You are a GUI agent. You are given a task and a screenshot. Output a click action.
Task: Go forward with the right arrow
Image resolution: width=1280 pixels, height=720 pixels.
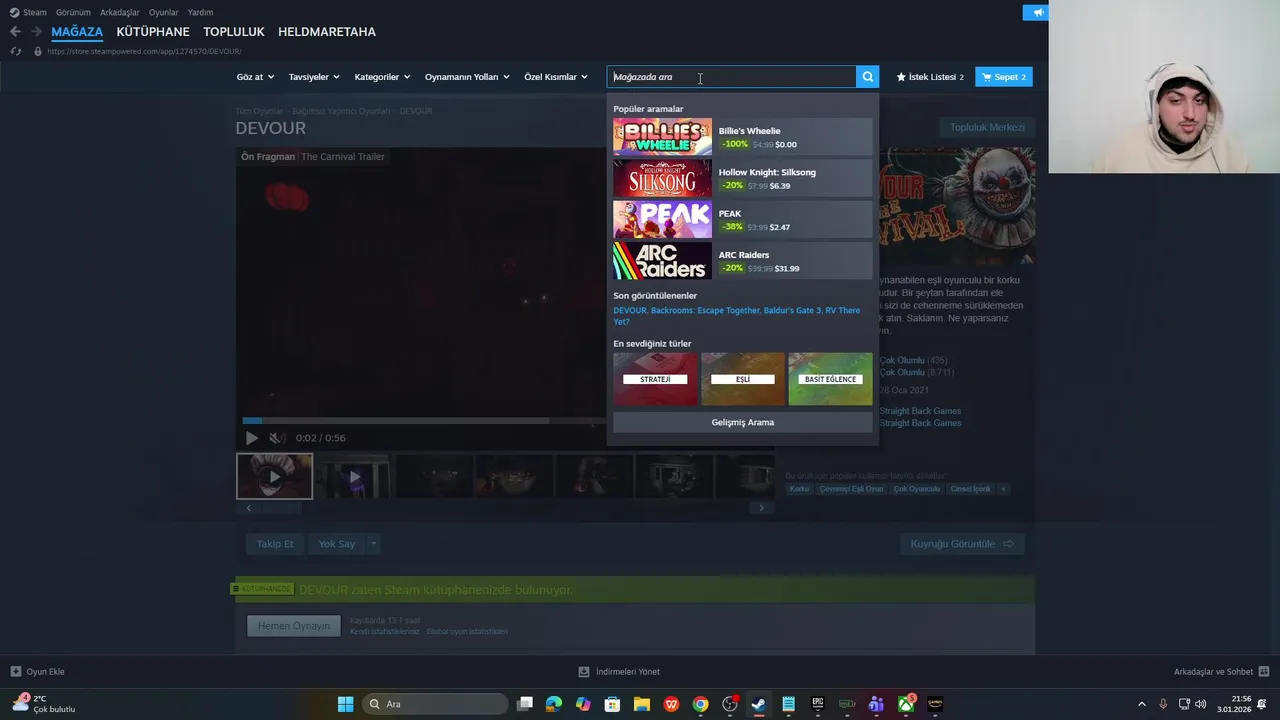pos(36,32)
